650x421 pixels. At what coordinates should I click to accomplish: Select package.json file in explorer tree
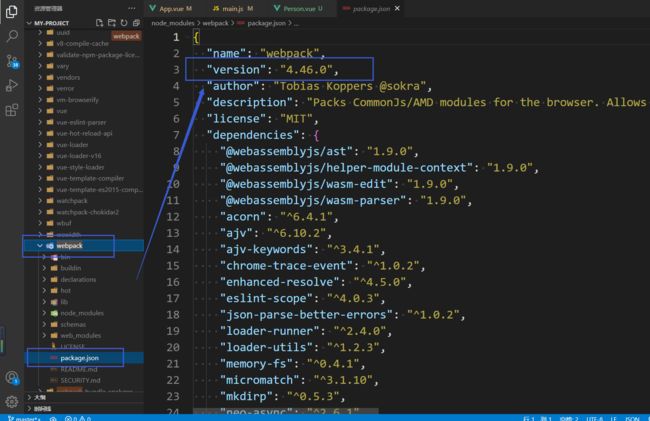81,357
